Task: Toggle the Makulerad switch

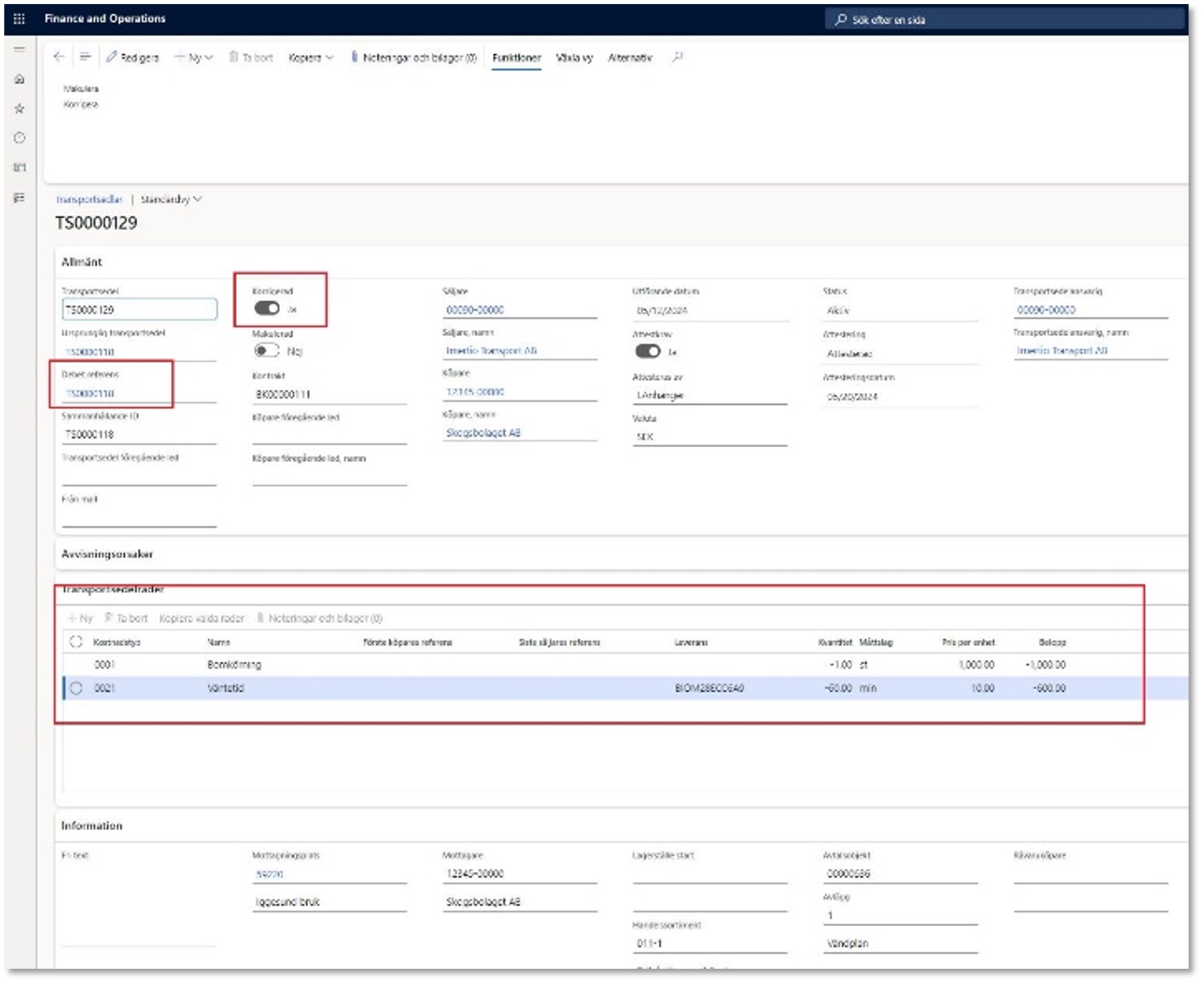Action: point(267,351)
